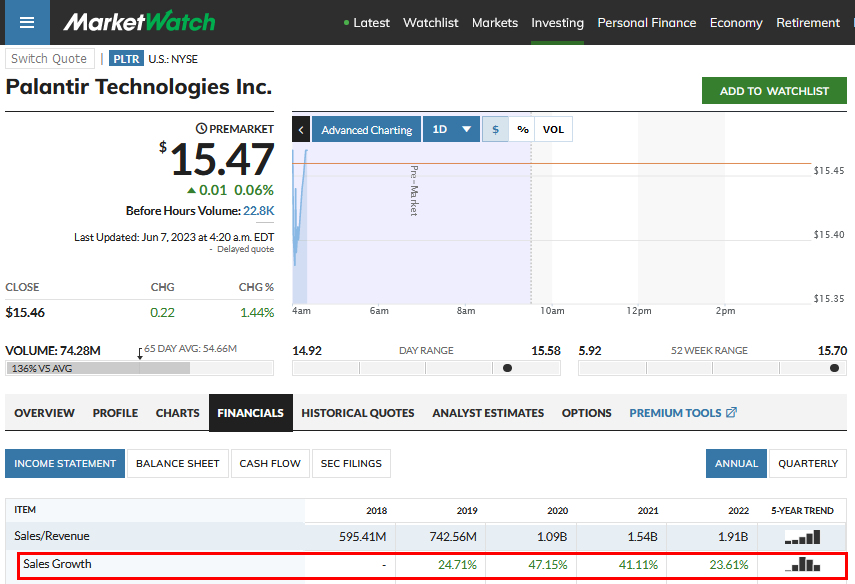Select the Quarterly period view

(808, 463)
